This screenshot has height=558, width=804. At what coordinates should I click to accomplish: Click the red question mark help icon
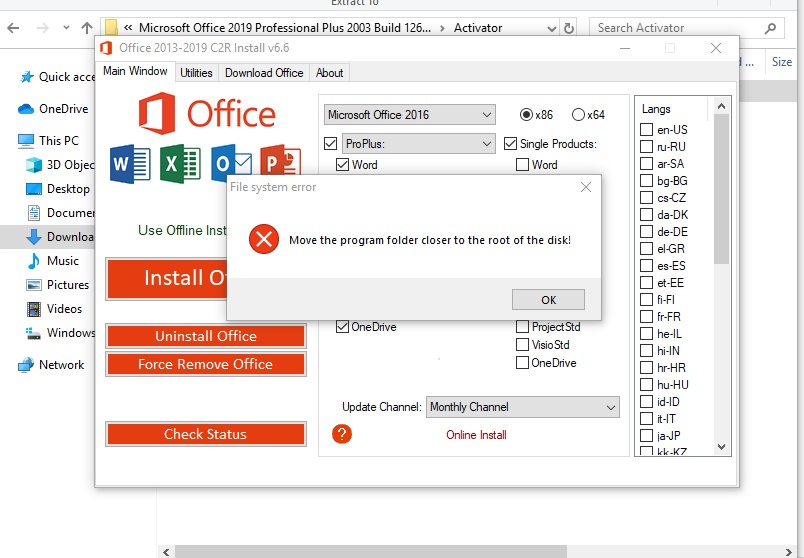341,434
